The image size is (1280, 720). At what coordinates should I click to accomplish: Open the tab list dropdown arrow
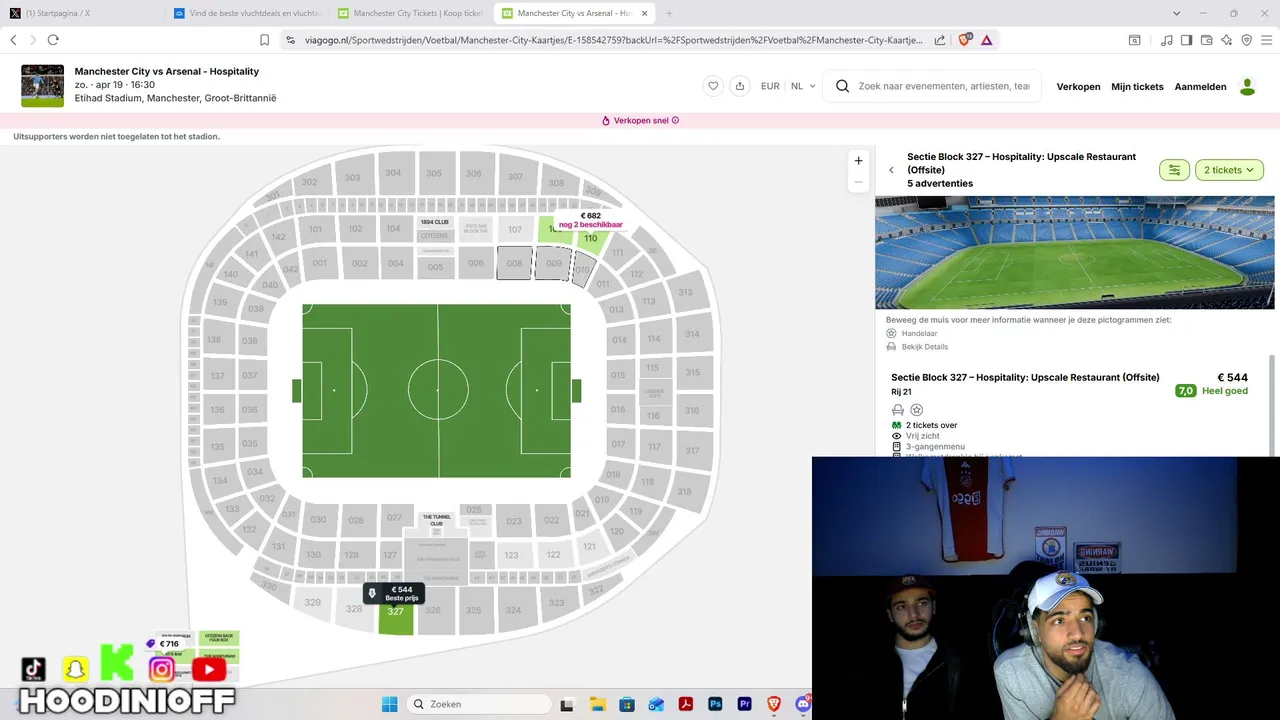click(x=1177, y=13)
